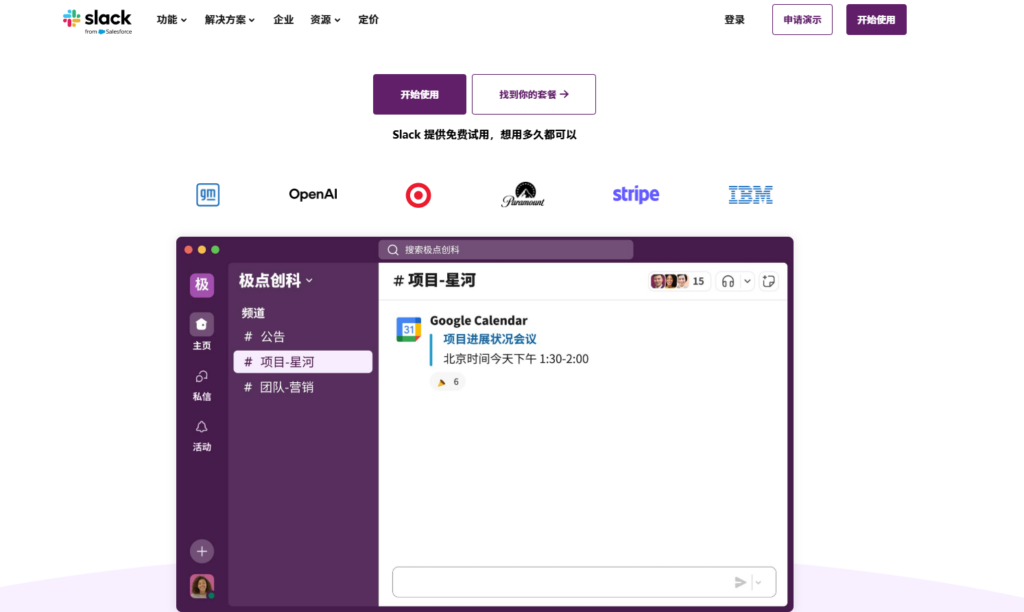Click the send message arrow icon
Image resolution: width=1024 pixels, height=612 pixels.
(740, 581)
